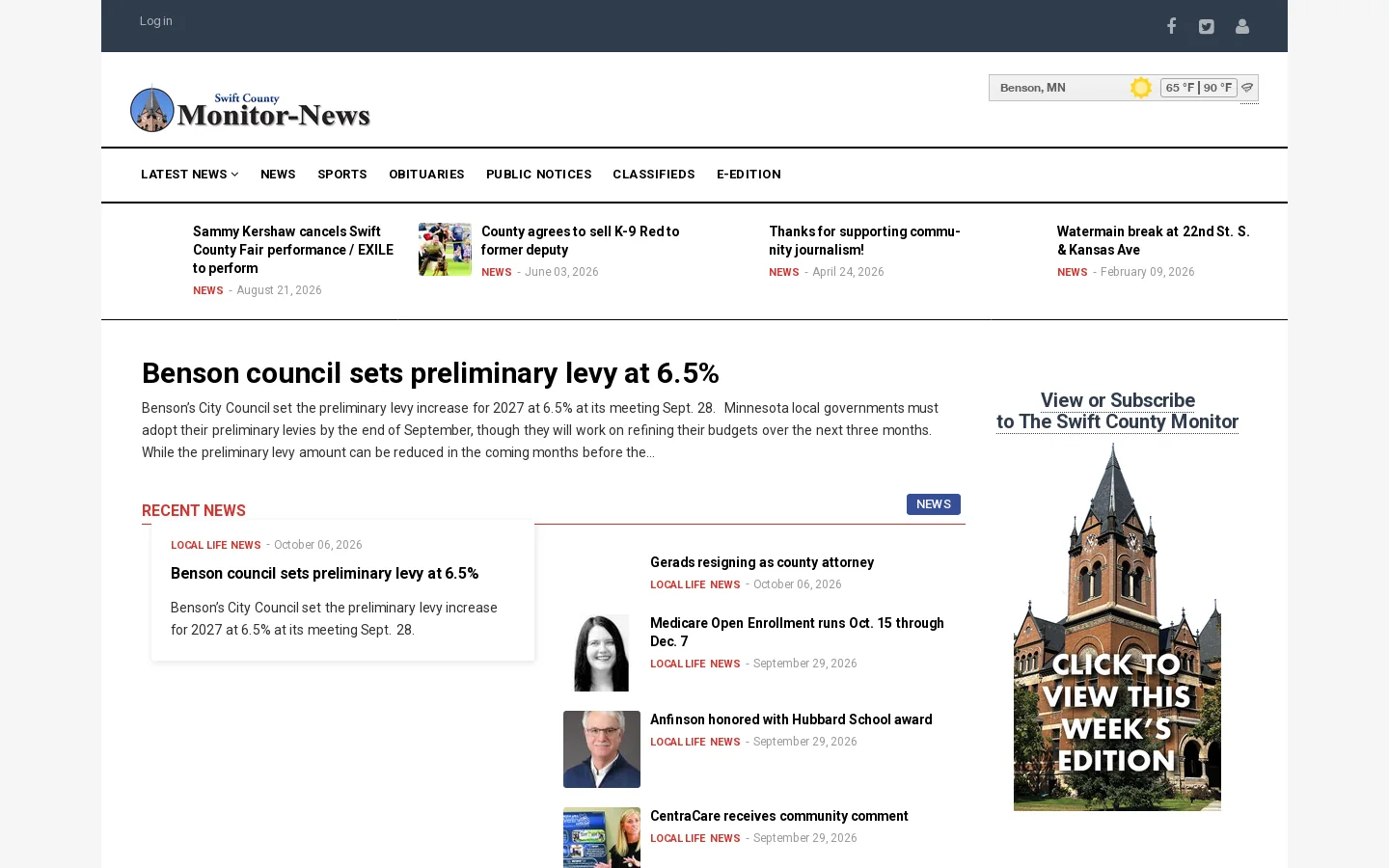Click the Recent News section heading
Viewport: 1389px width, 868px height.
[x=194, y=510]
